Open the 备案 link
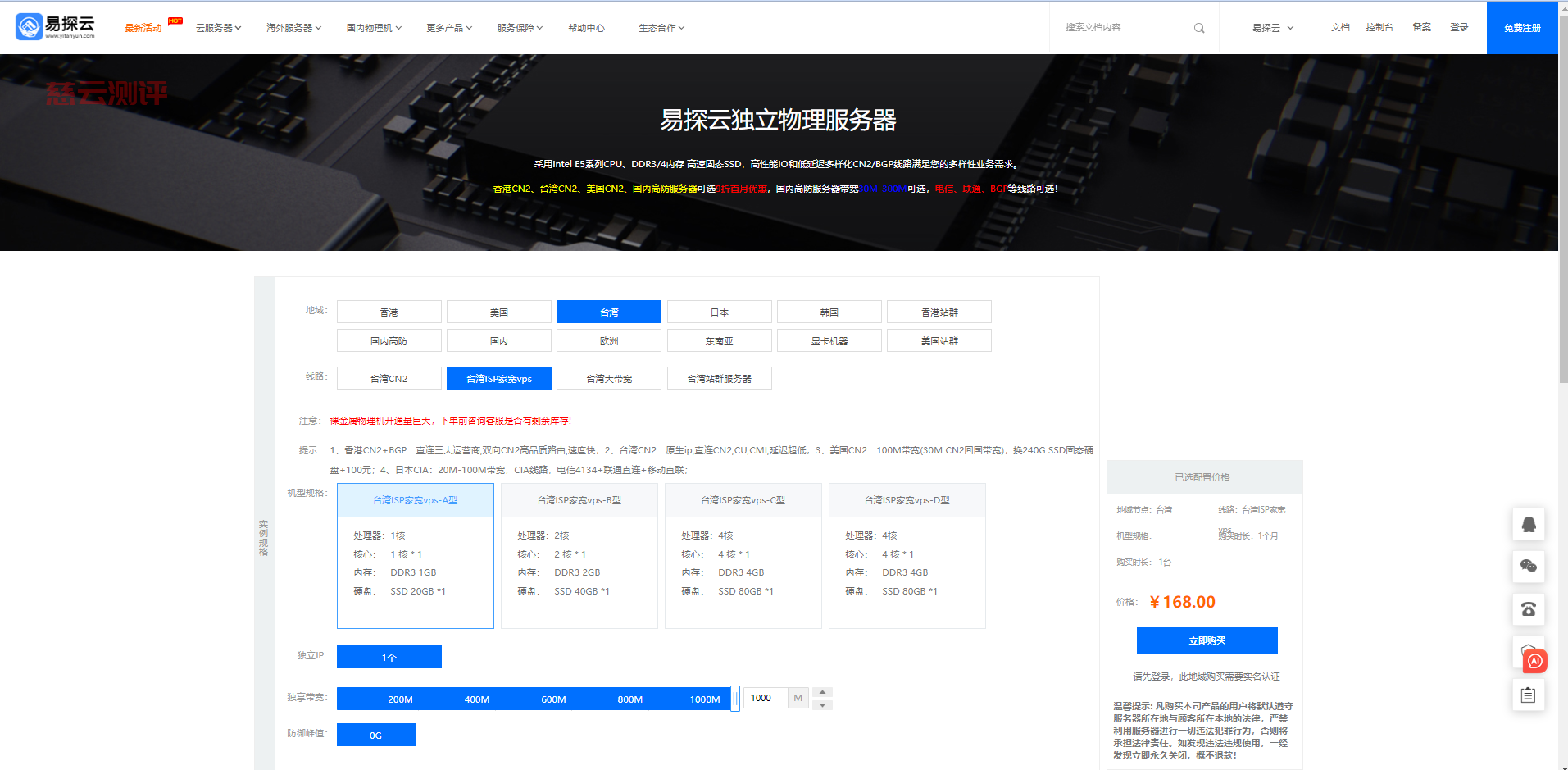This screenshot has width=1568, height=770. coord(1421,27)
